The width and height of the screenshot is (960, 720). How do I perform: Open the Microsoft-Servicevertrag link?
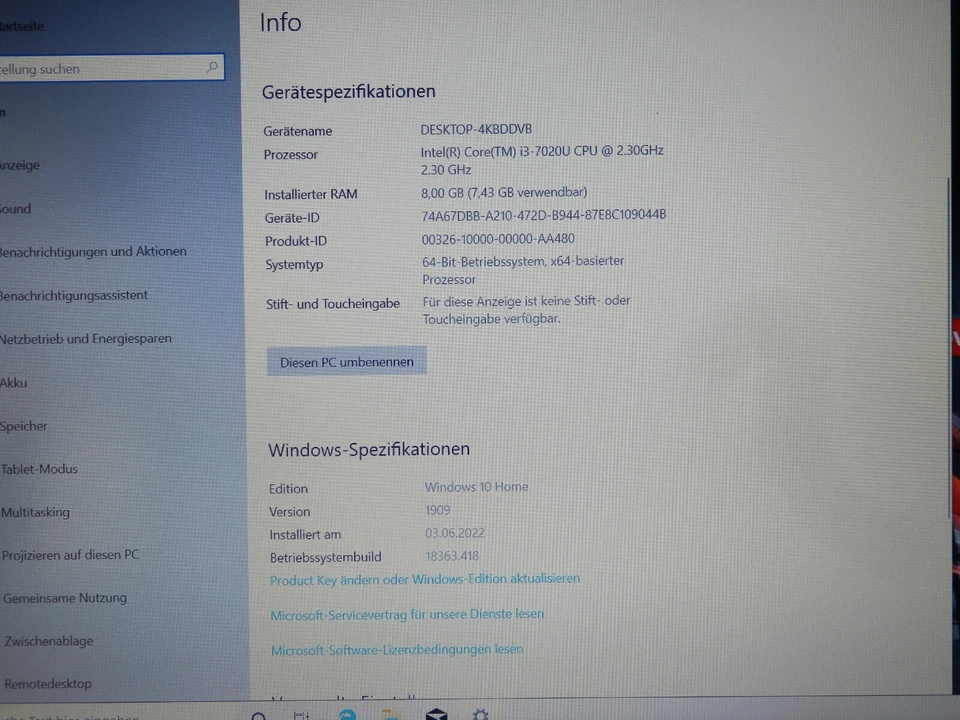pos(407,614)
